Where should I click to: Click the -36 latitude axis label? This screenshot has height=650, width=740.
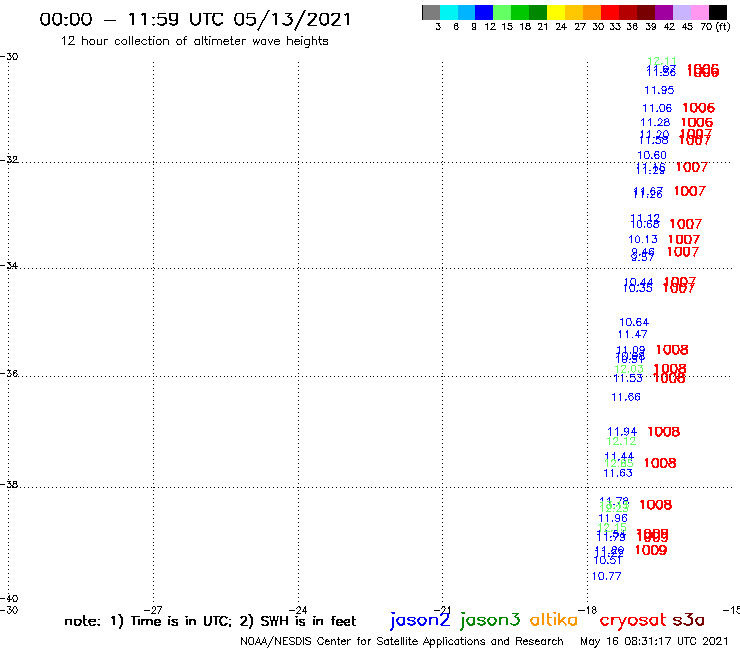[9, 373]
